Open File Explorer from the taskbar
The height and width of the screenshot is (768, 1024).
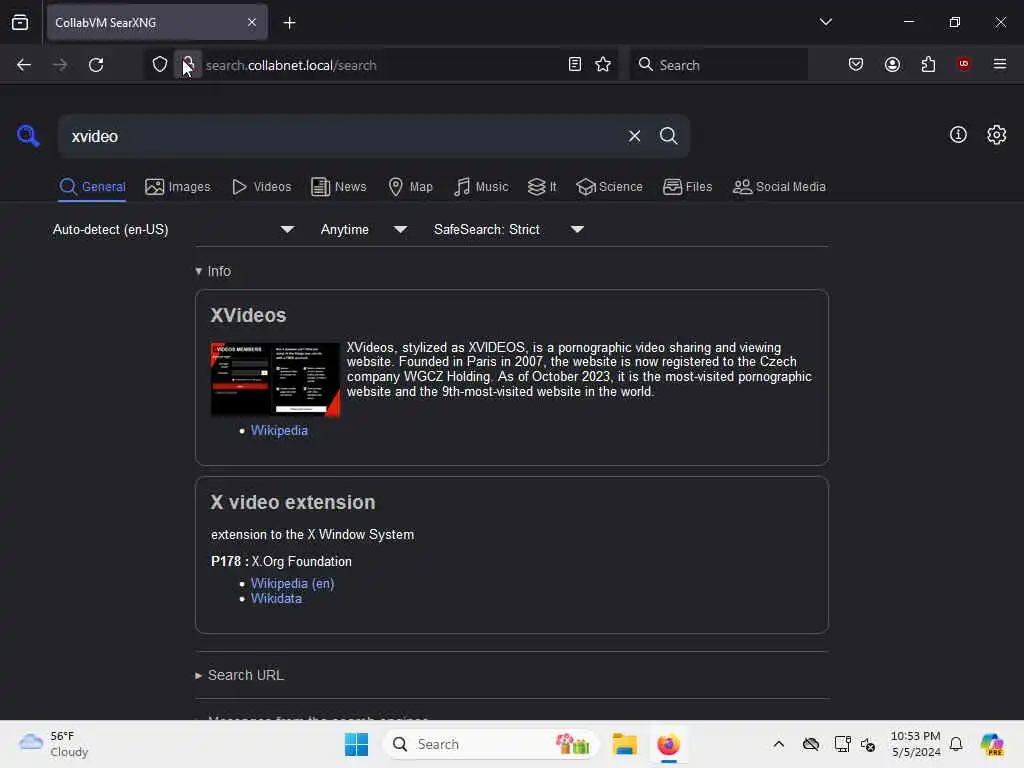(624, 744)
